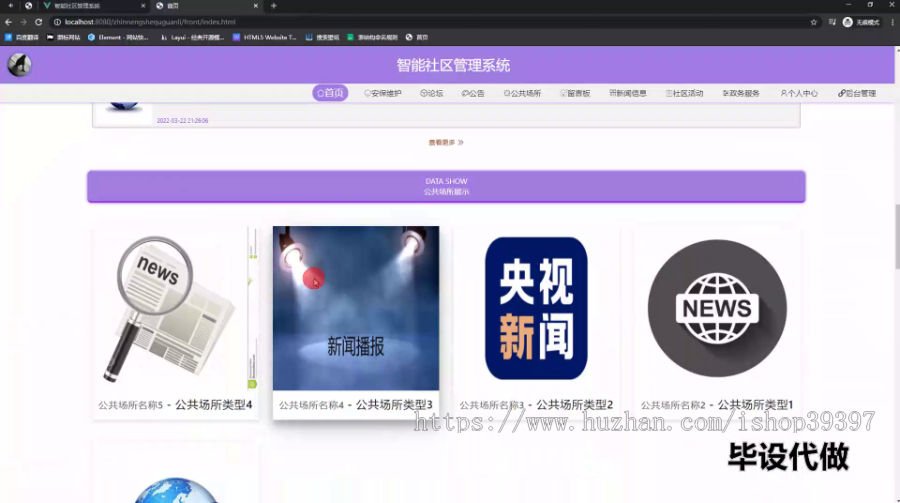
Task: Open the 百度翻译 bookmark
Action: coord(22,37)
